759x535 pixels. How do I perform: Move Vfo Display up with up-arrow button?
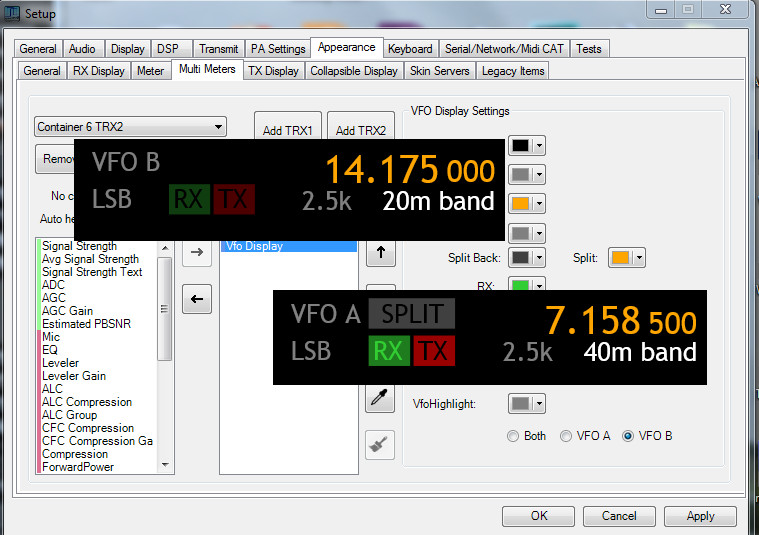pos(380,252)
